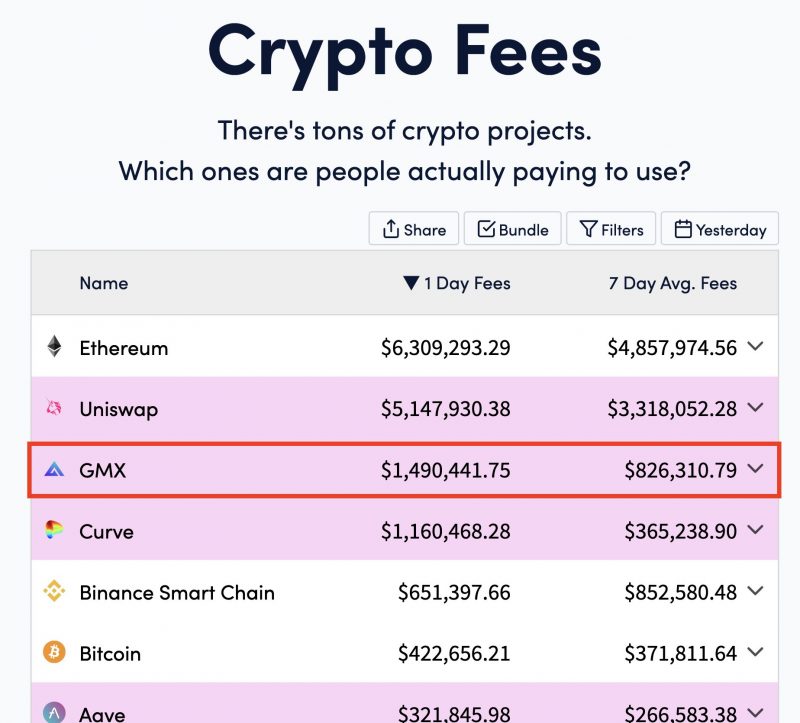This screenshot has height=723, width=800.
Task: Click the Ethereum diamond logo icon
Action: pos(54,347)
